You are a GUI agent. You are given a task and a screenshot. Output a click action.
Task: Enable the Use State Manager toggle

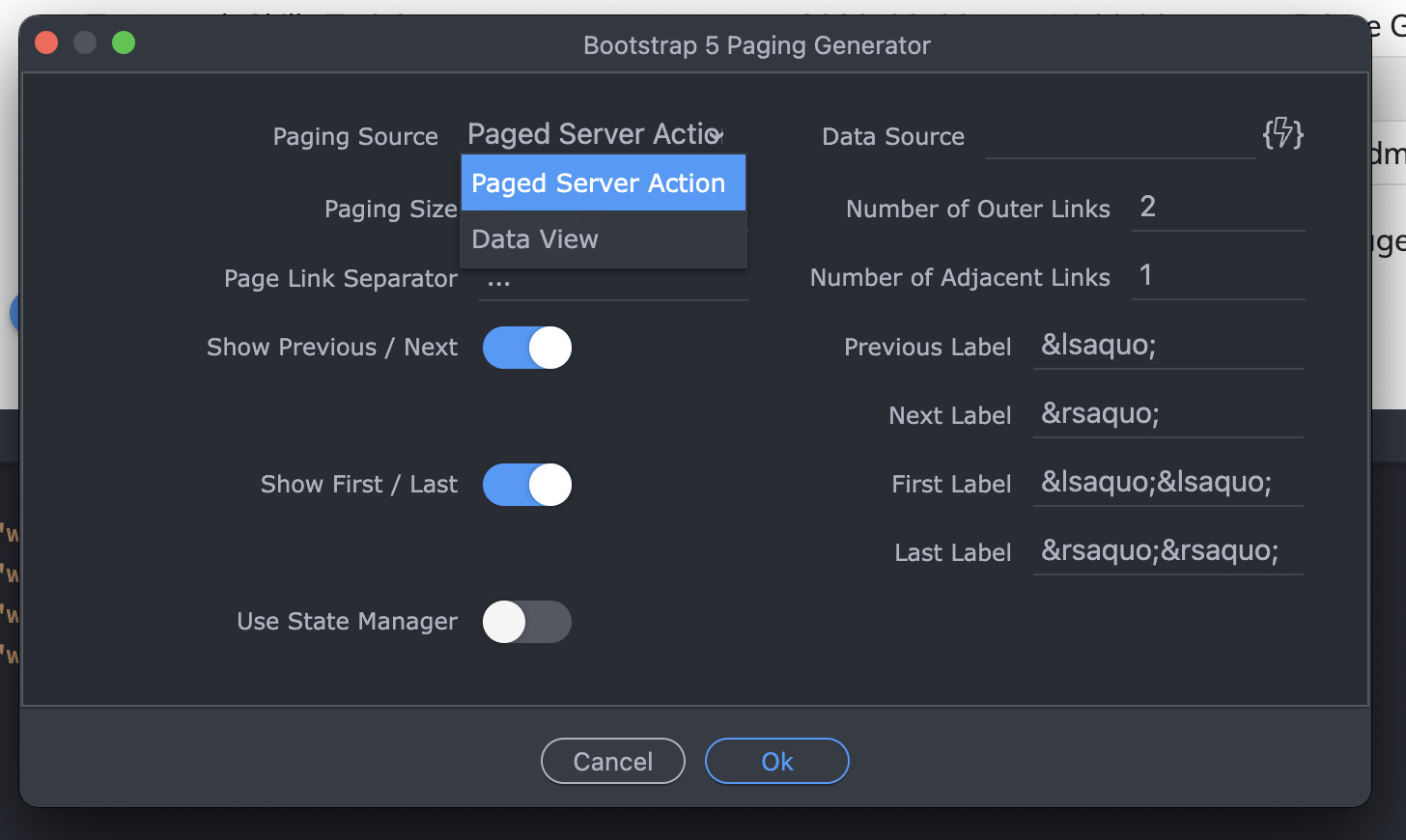pos(526,622)
